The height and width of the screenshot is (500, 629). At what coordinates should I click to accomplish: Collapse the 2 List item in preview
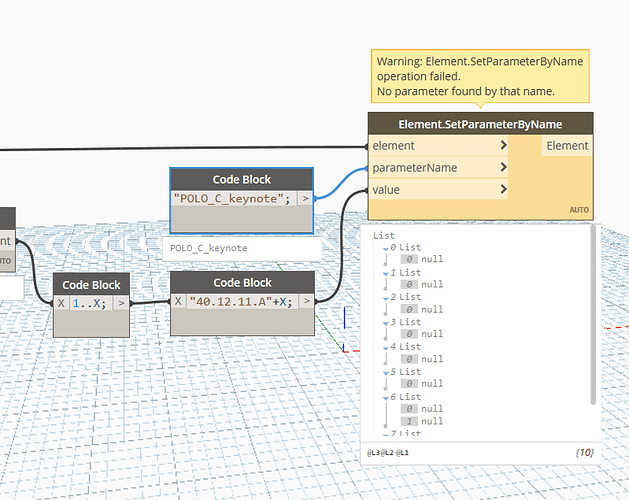pyautogui.click(x=386, y=299)
